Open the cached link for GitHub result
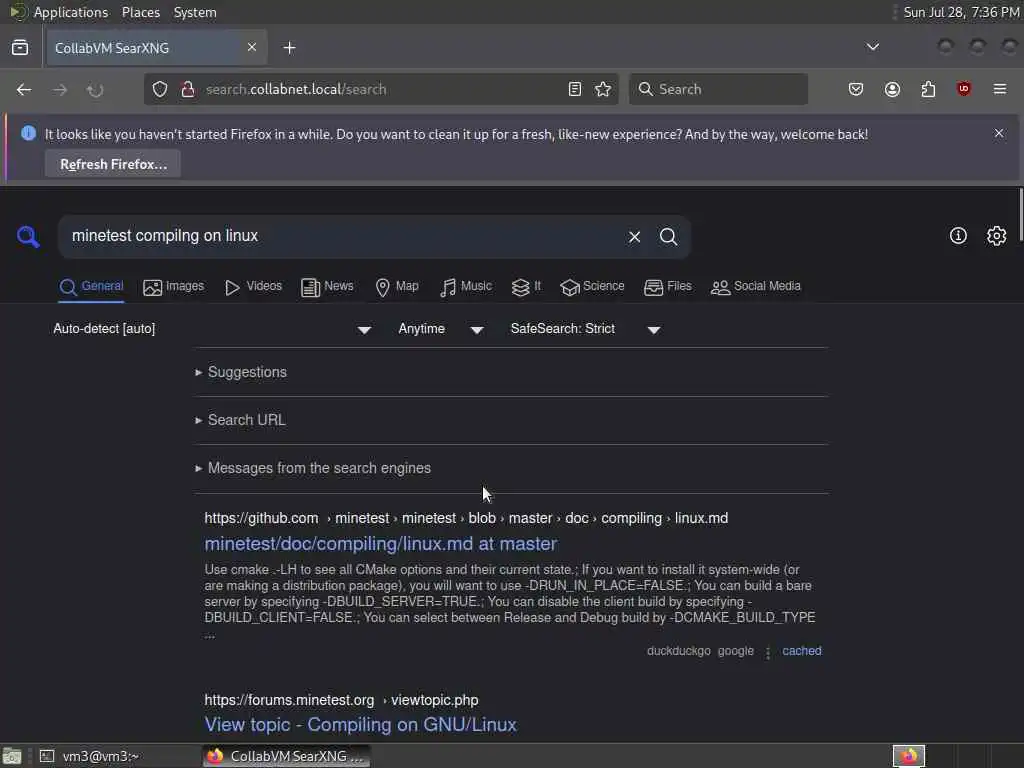This screenshot has width=1024, height=768. click(x=802, y=651)
